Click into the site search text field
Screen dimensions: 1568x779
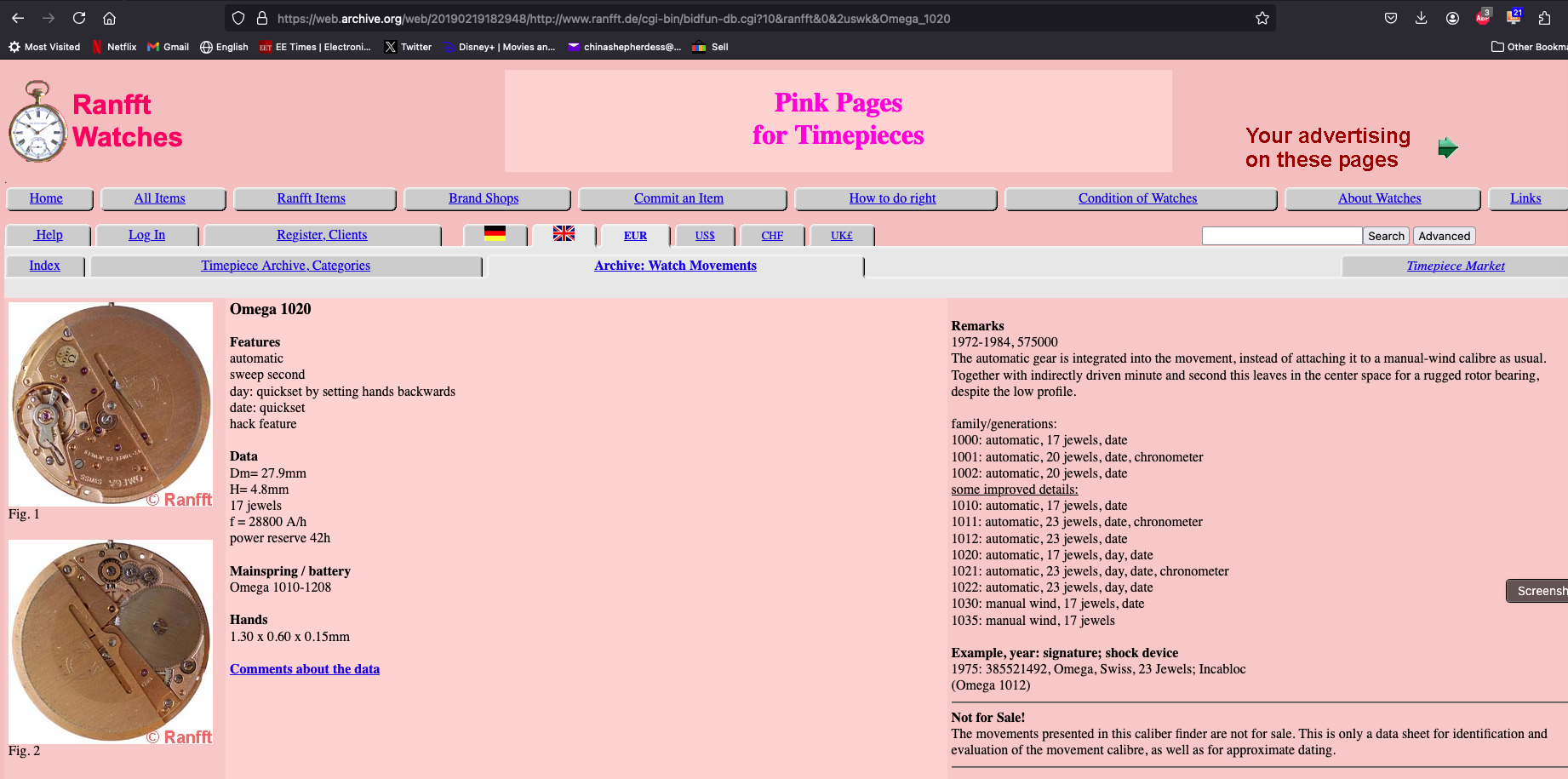(1281, 236)
